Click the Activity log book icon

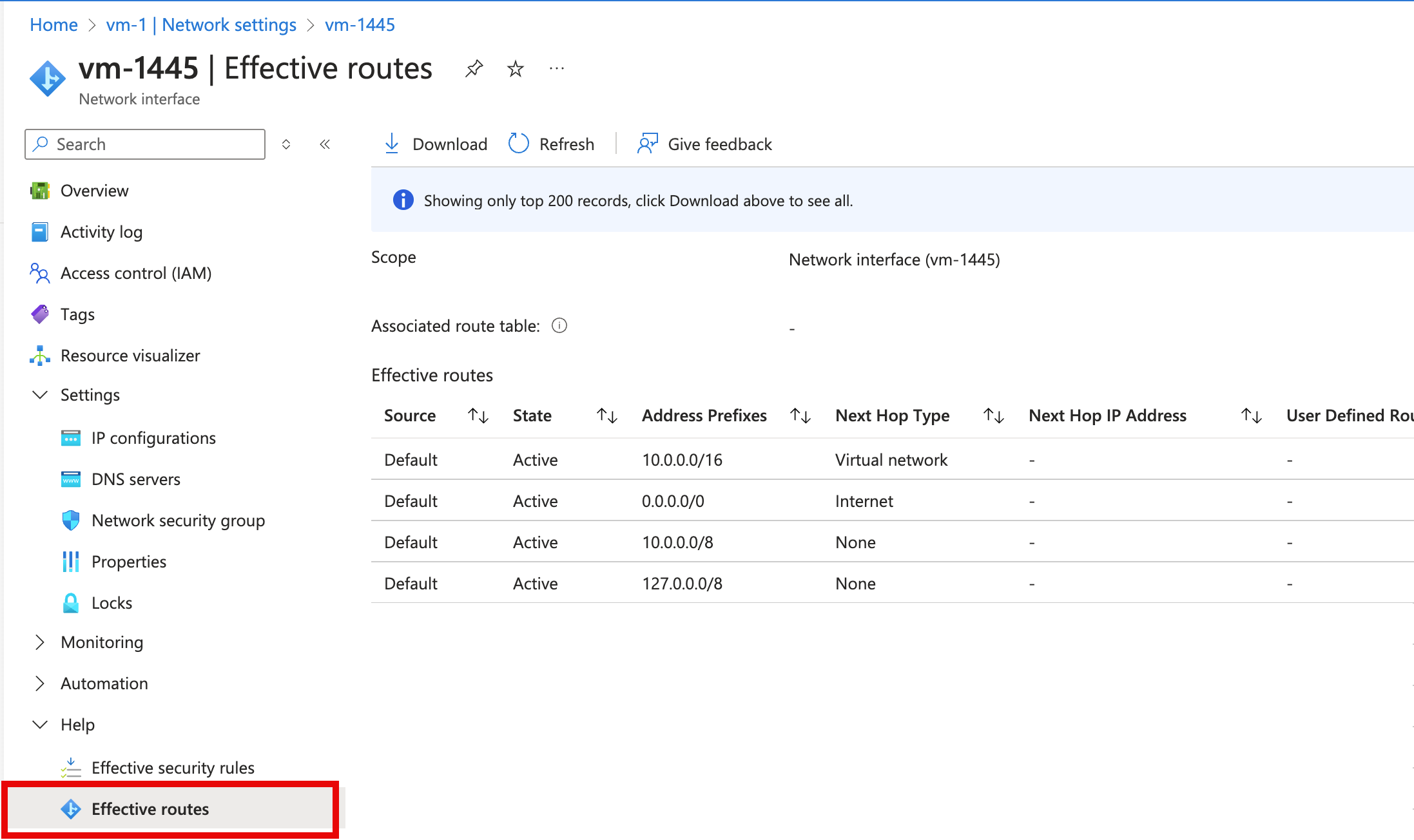(x=40, y=232)
